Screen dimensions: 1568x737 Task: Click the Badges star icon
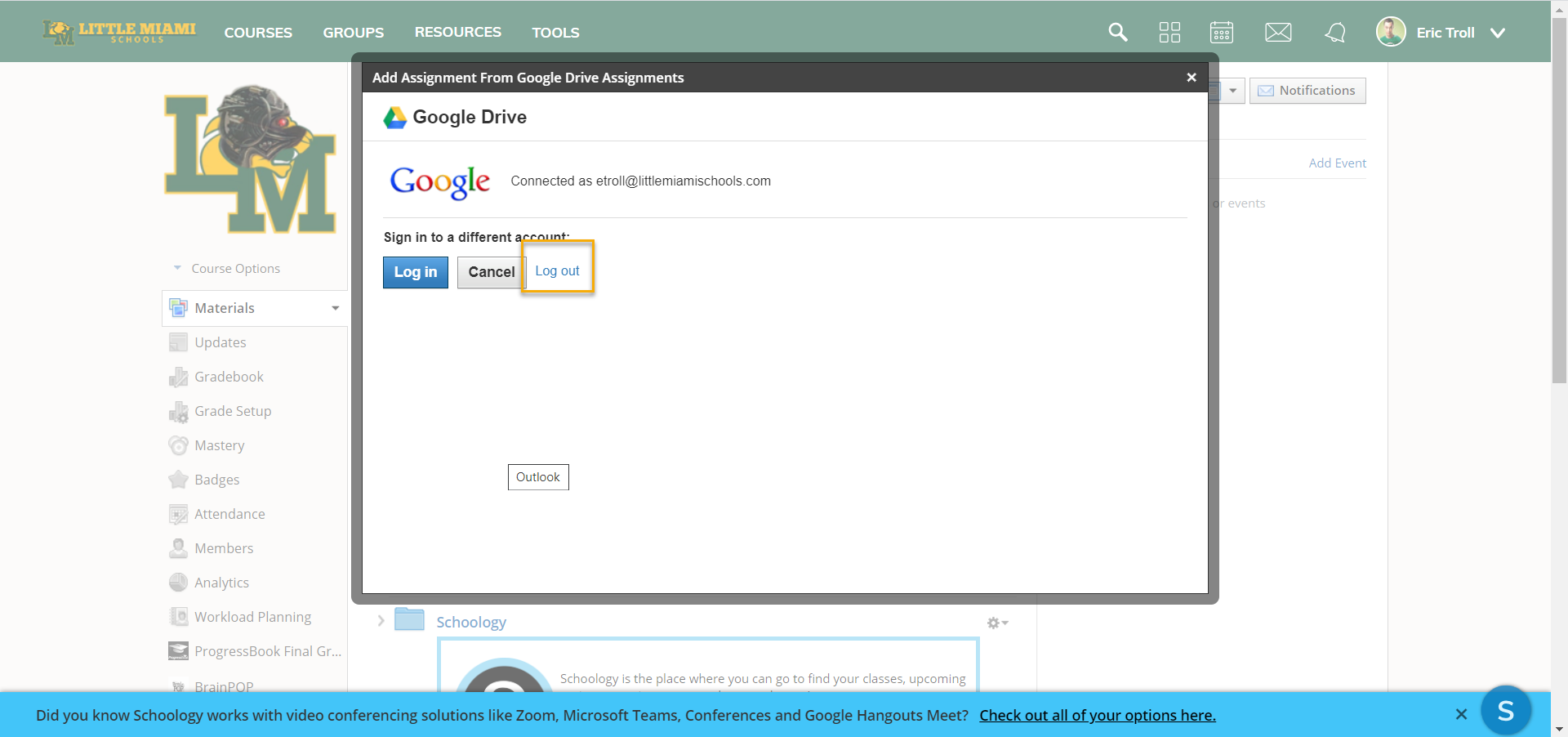[x=178, y=480]
